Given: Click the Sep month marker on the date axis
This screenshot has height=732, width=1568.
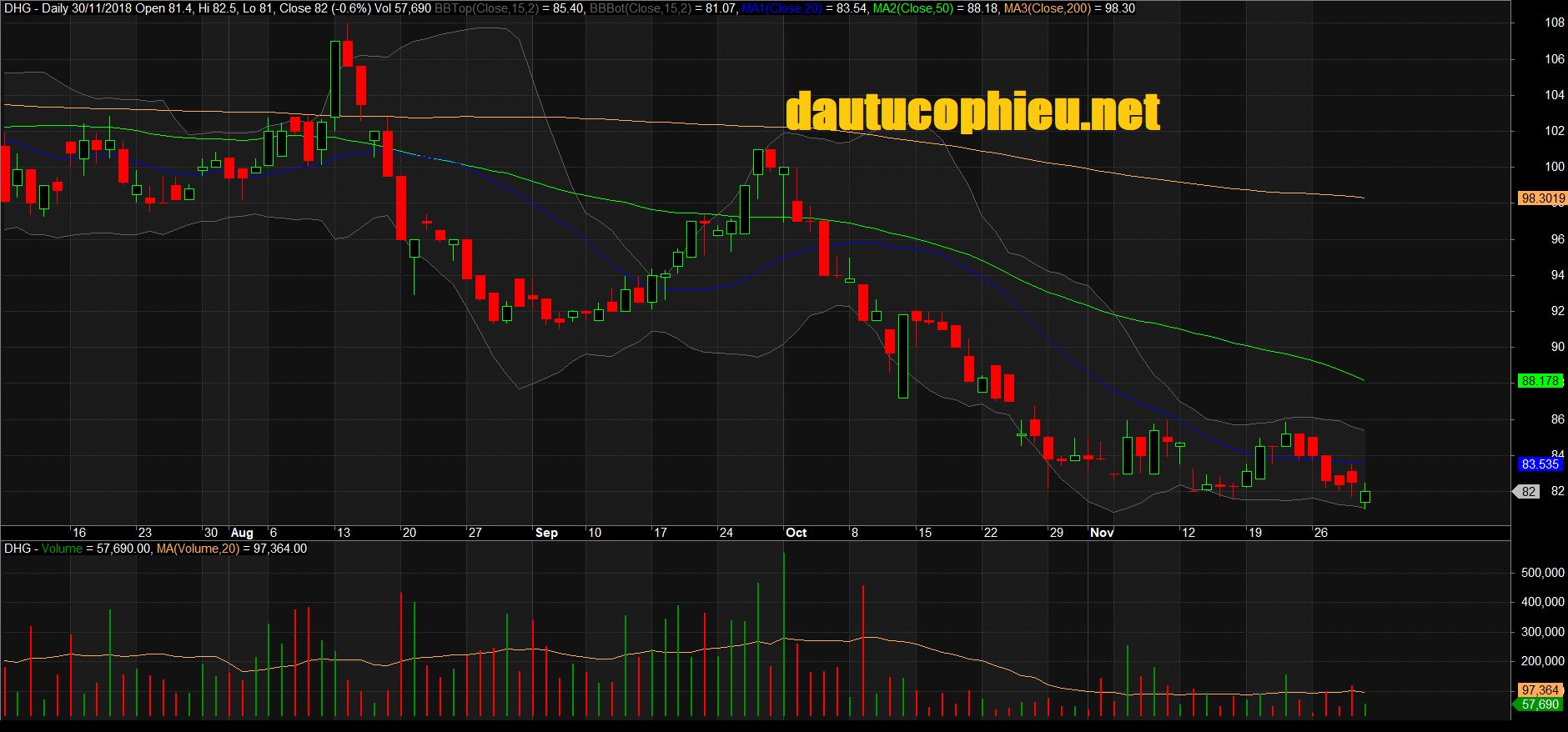Looking at the screenshot, I should (546, 533).
